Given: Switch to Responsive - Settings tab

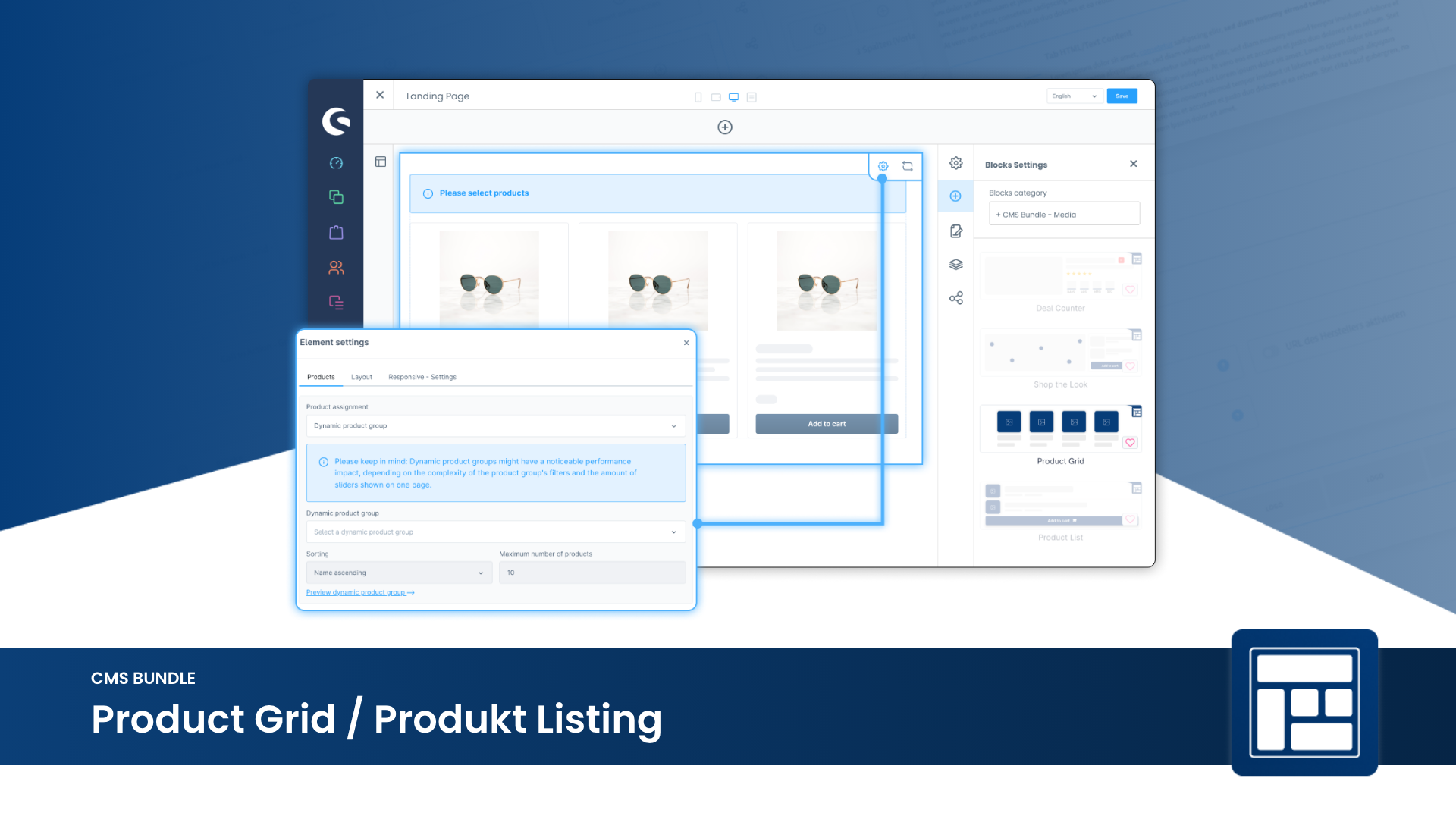Looking at the screenshot, I should (x=422, y=377).
